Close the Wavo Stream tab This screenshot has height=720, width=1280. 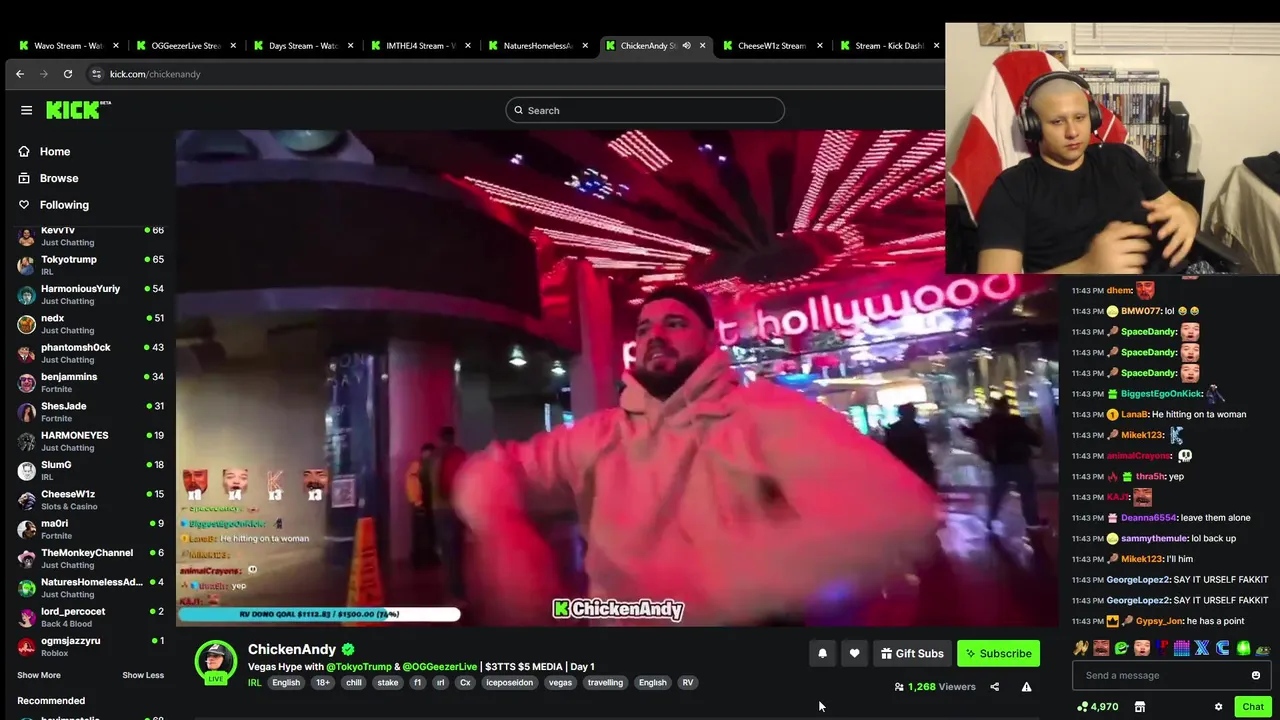coord(116,46)
